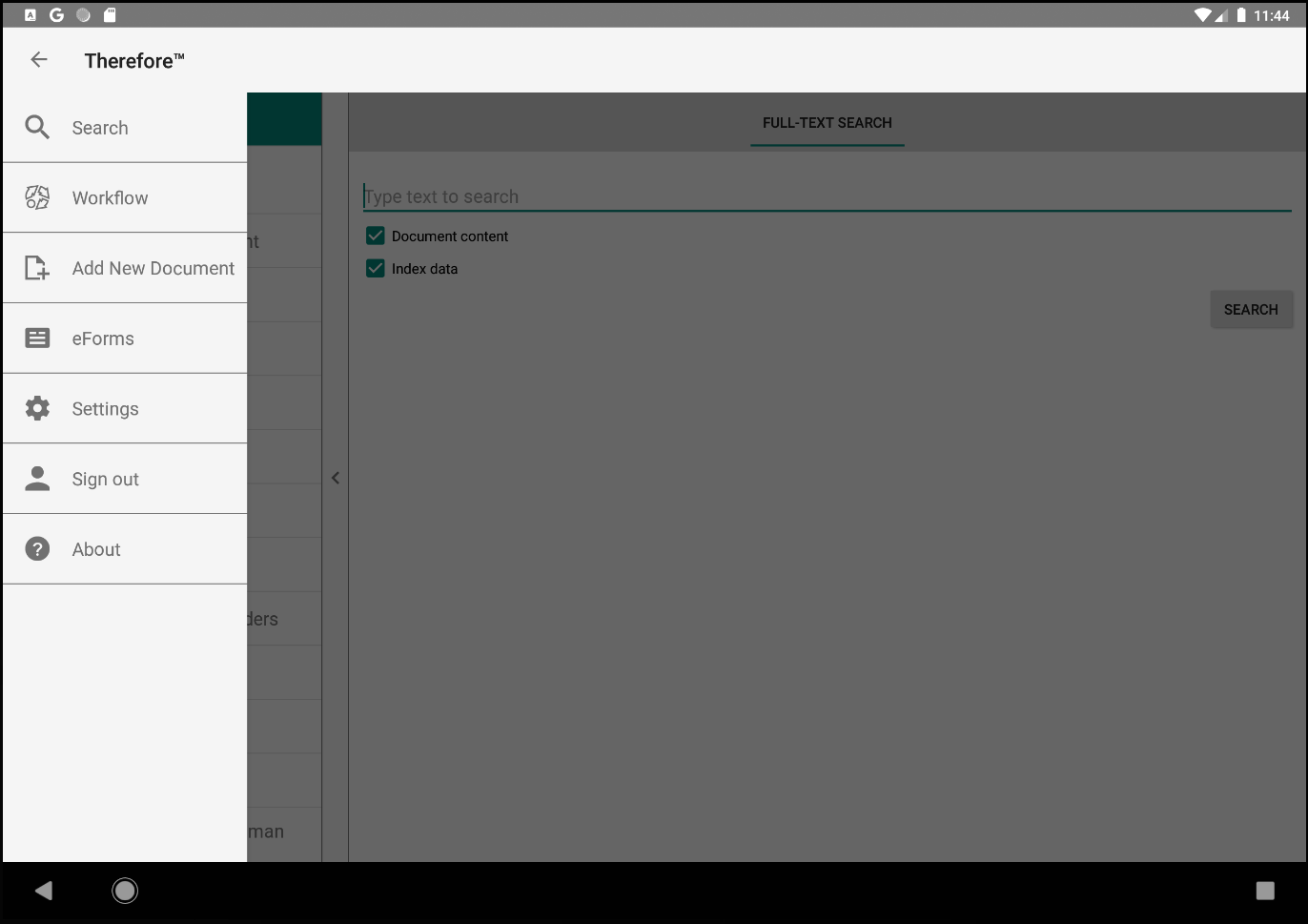The image size is (1308, 924).
Task: Tap the About question mark icon
Action: 37,549
